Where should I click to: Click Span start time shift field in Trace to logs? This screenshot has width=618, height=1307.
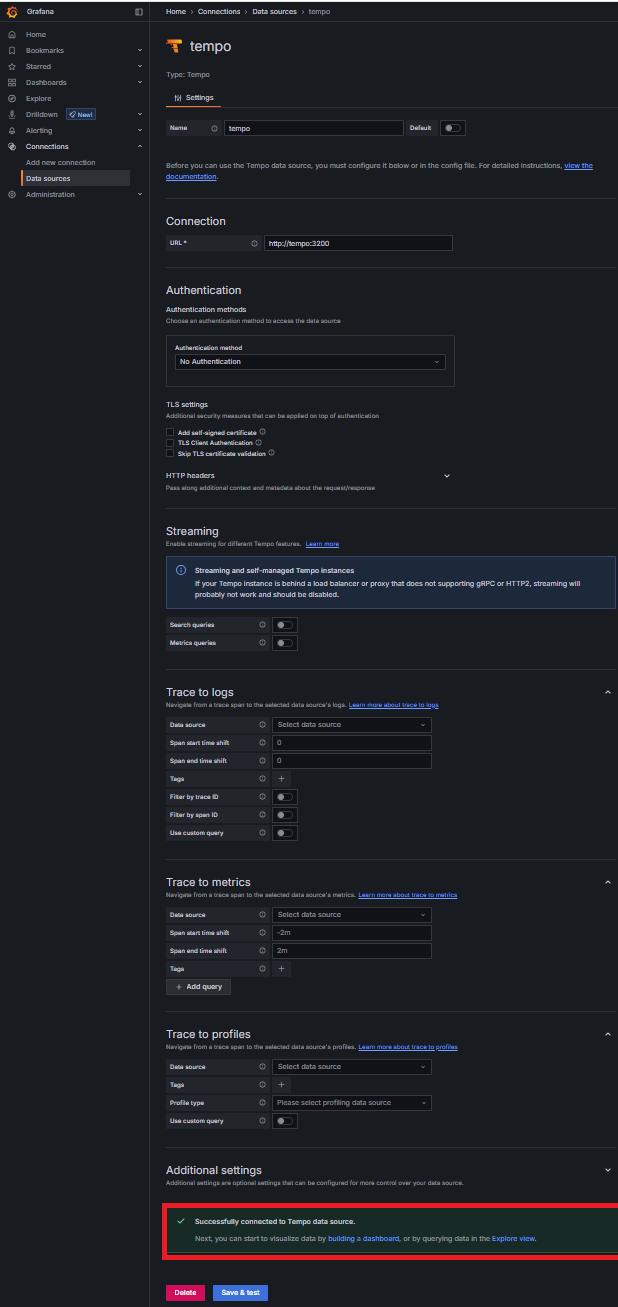click(352, 743)
